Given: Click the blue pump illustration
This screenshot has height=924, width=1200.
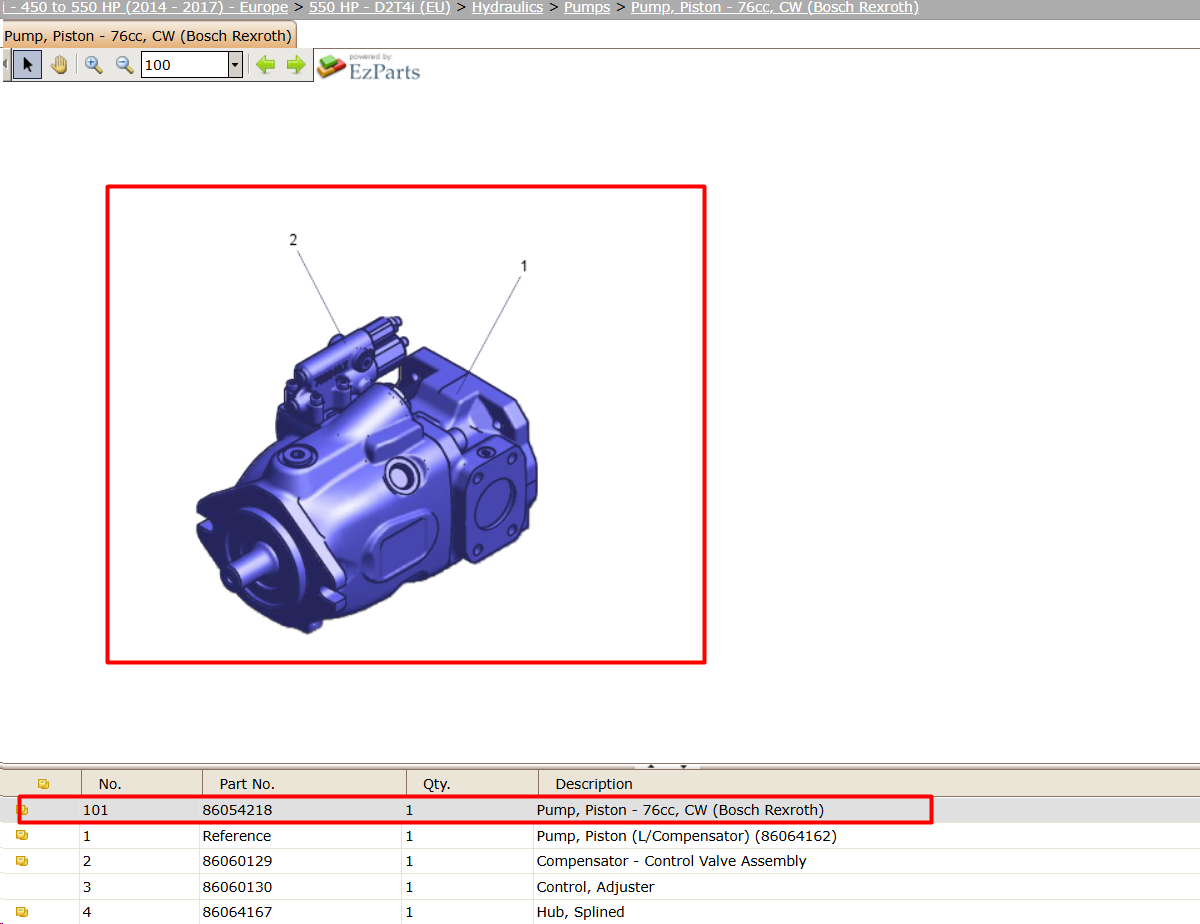Looking at the screenshot, I should coord(366,475).
